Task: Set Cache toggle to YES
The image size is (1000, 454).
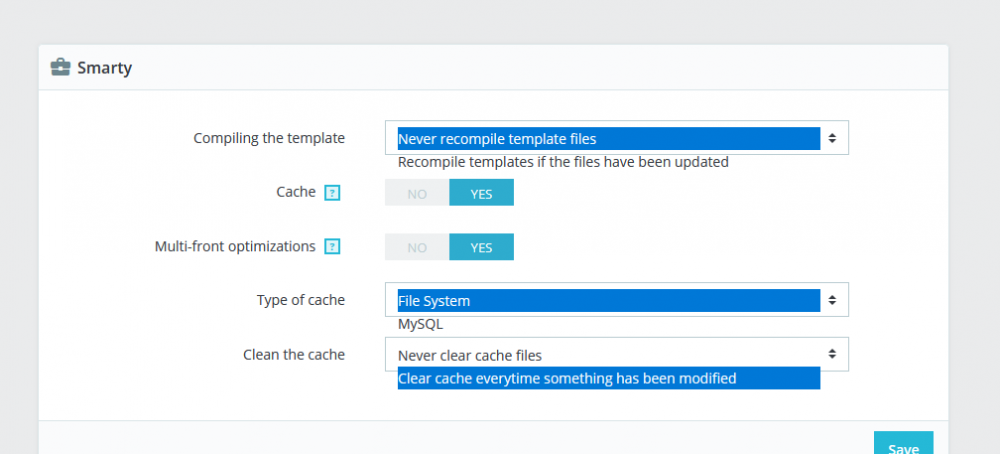Action: 481,193
